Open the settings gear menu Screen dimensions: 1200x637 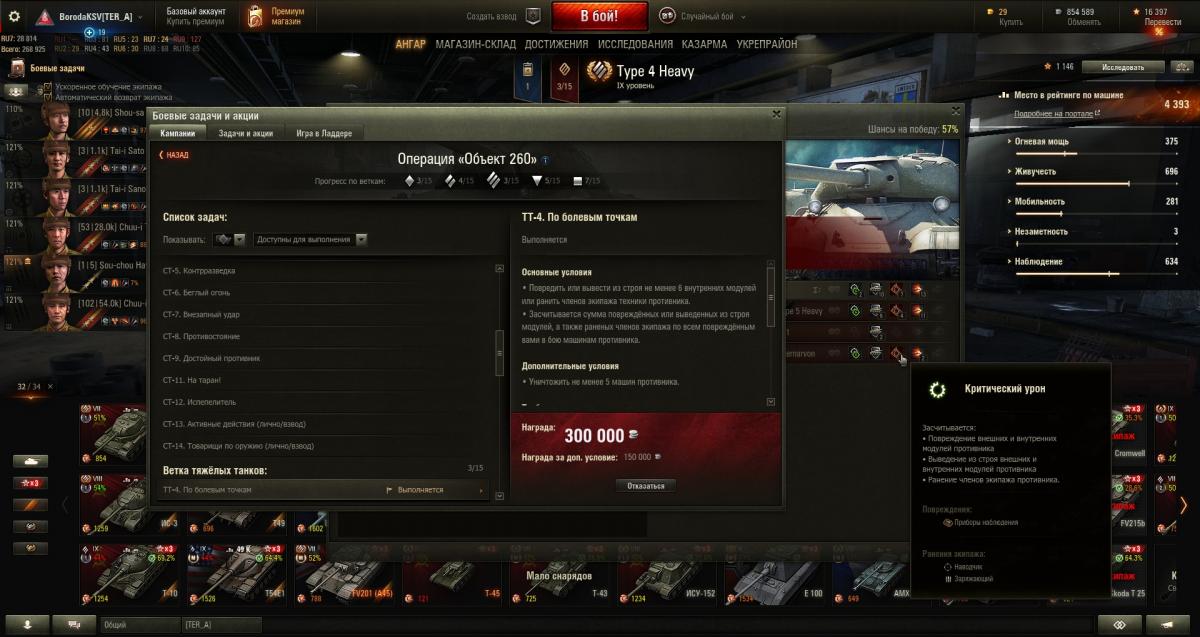tap(14, 16)
